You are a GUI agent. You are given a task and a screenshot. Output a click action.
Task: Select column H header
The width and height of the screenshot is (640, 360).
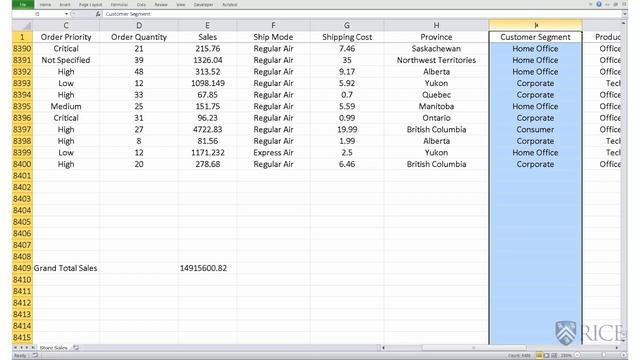(436, 25)
